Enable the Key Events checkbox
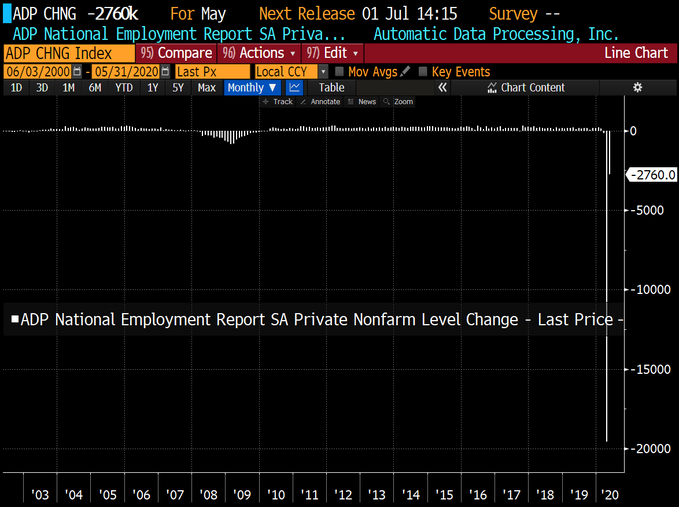This screenshot has height=507, width=679. 423,71
